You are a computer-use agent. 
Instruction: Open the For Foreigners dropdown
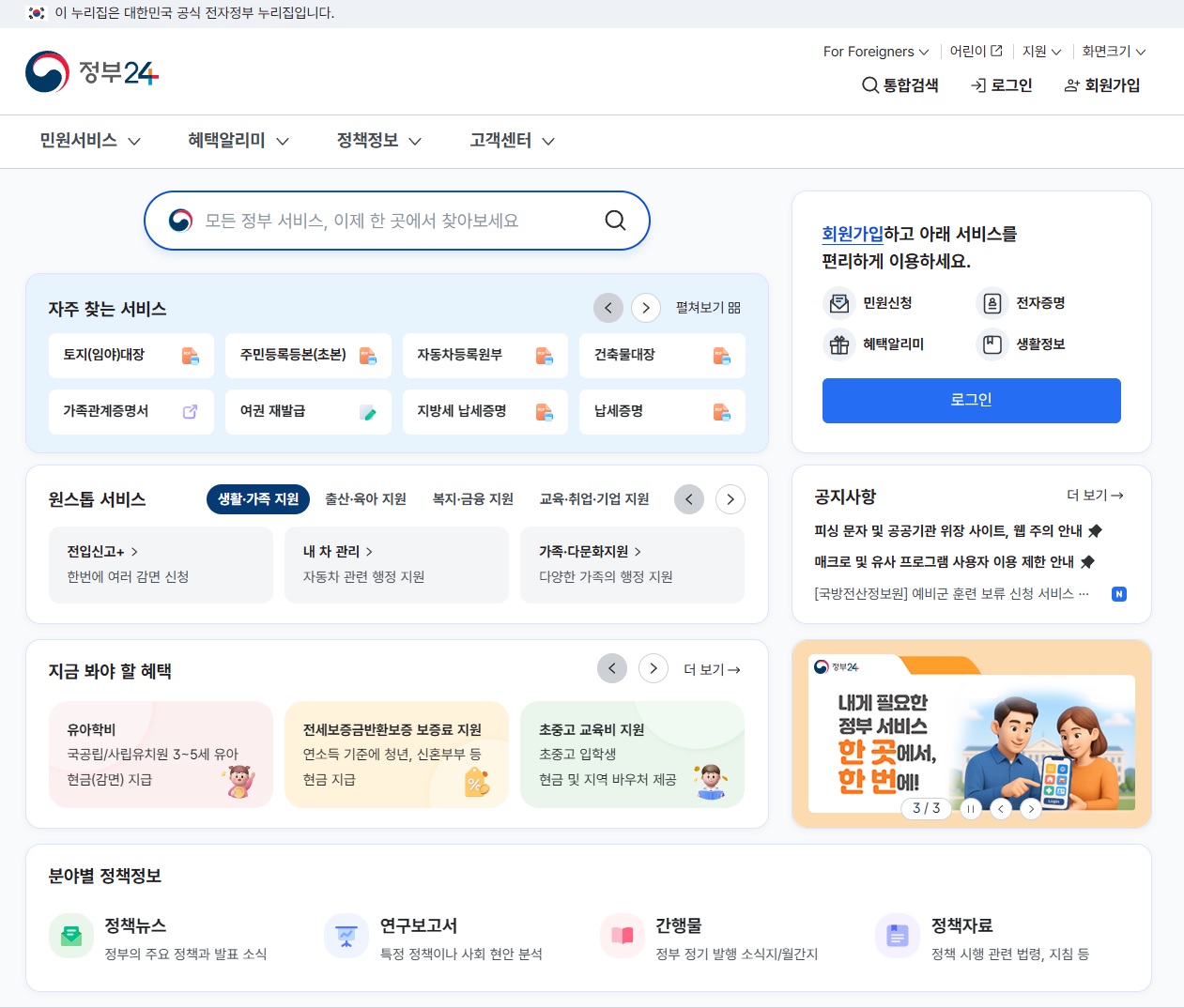pos(876,52)
